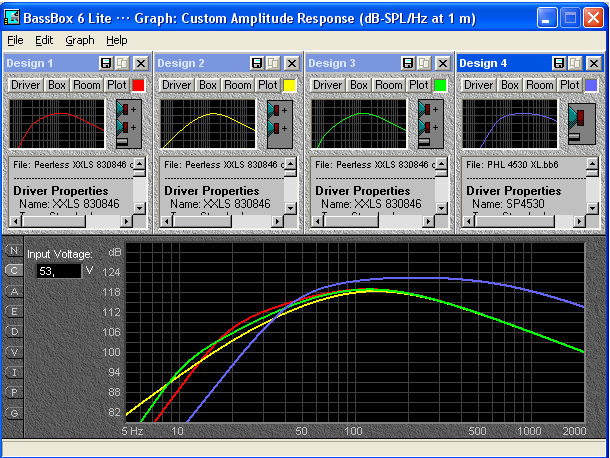Click the save icon in Design 2 header

click(x=257, y=63)
